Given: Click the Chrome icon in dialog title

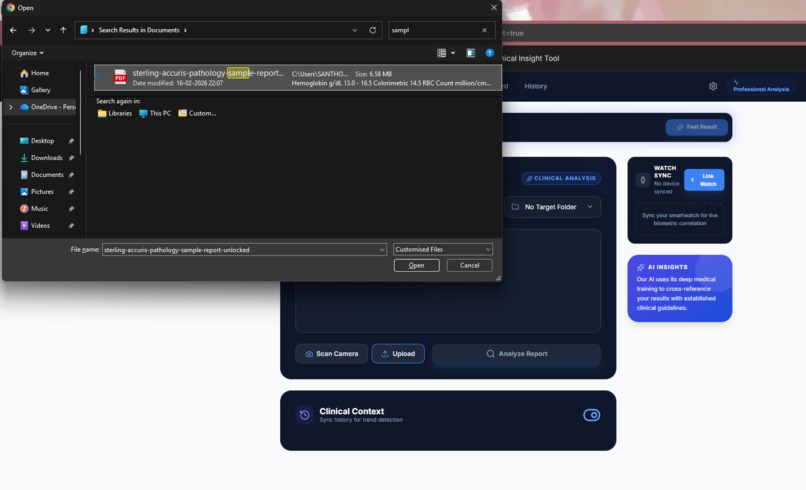Looking at the screenshot, I should pos(10,8).
